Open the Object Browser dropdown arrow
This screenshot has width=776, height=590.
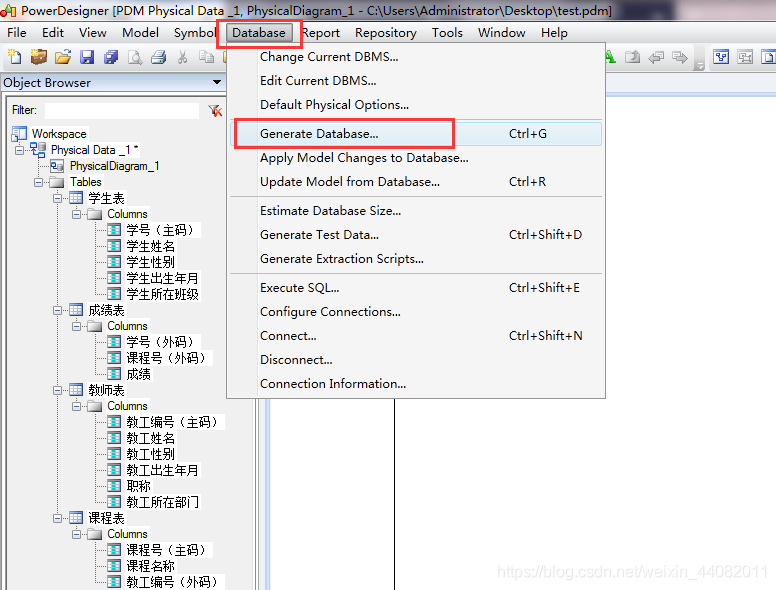(217, 82)
